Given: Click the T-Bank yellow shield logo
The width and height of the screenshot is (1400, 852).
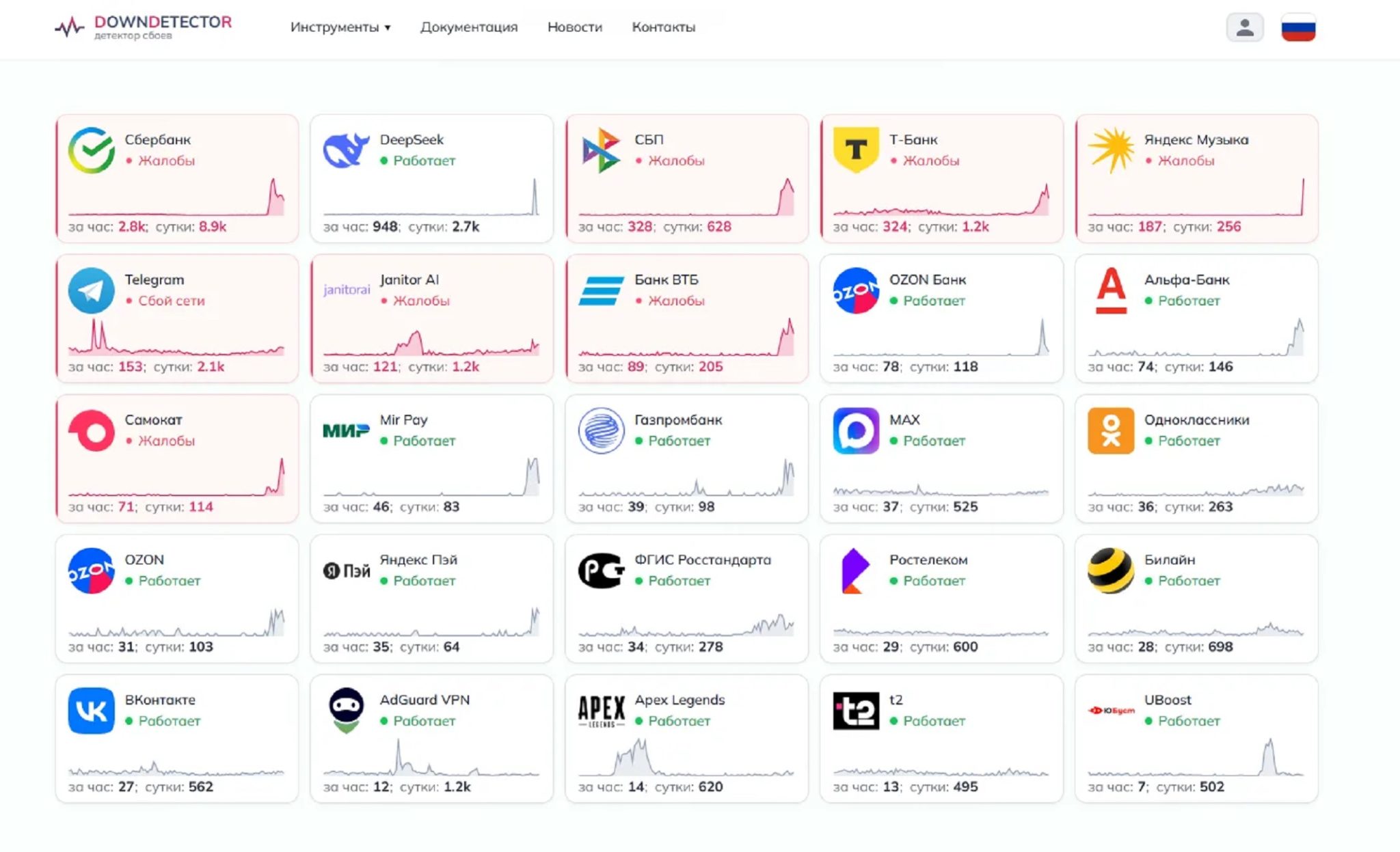Looking at the screenshot, I should (x=856, y=150).
